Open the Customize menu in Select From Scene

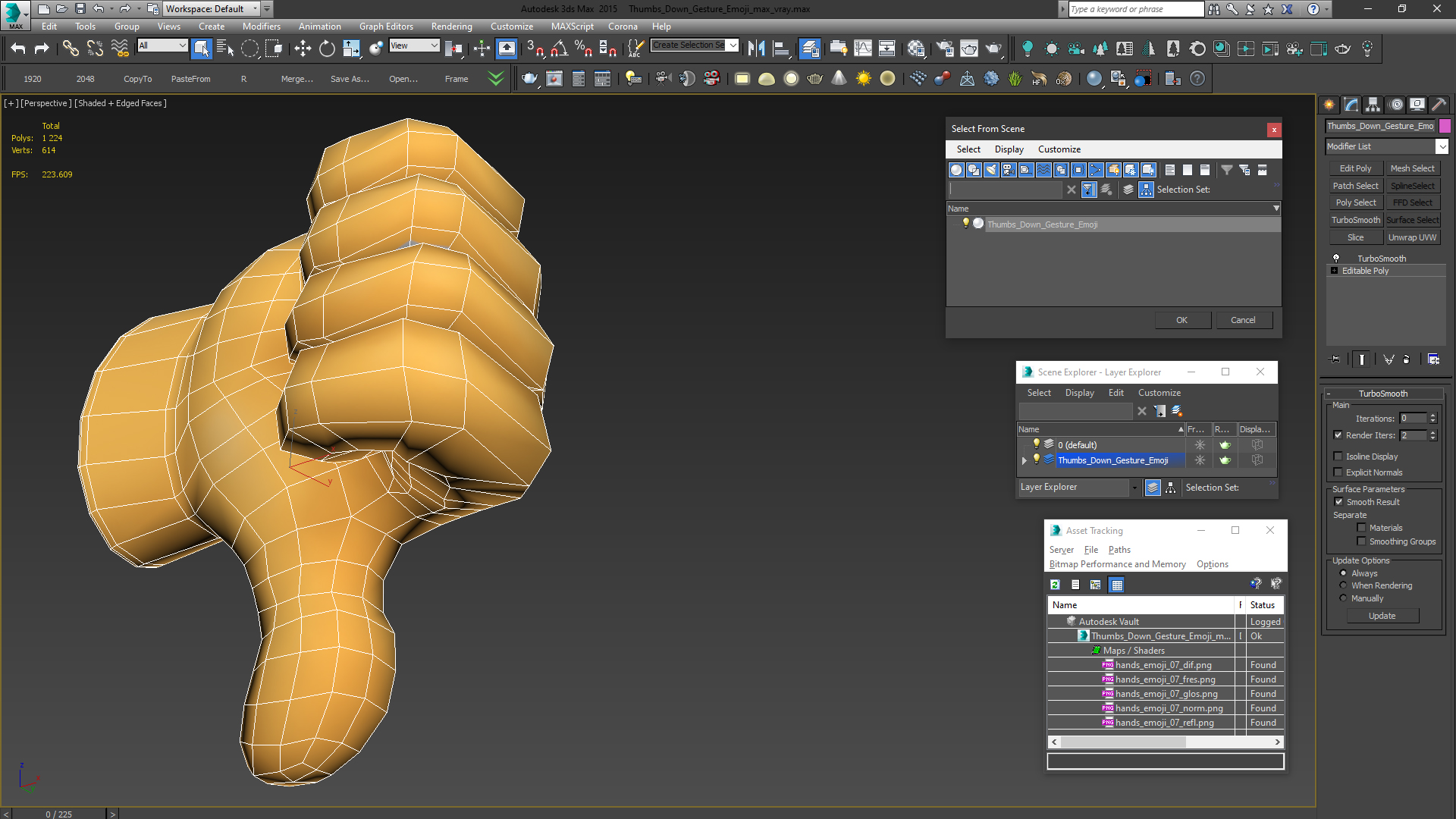pos(1059,149)
